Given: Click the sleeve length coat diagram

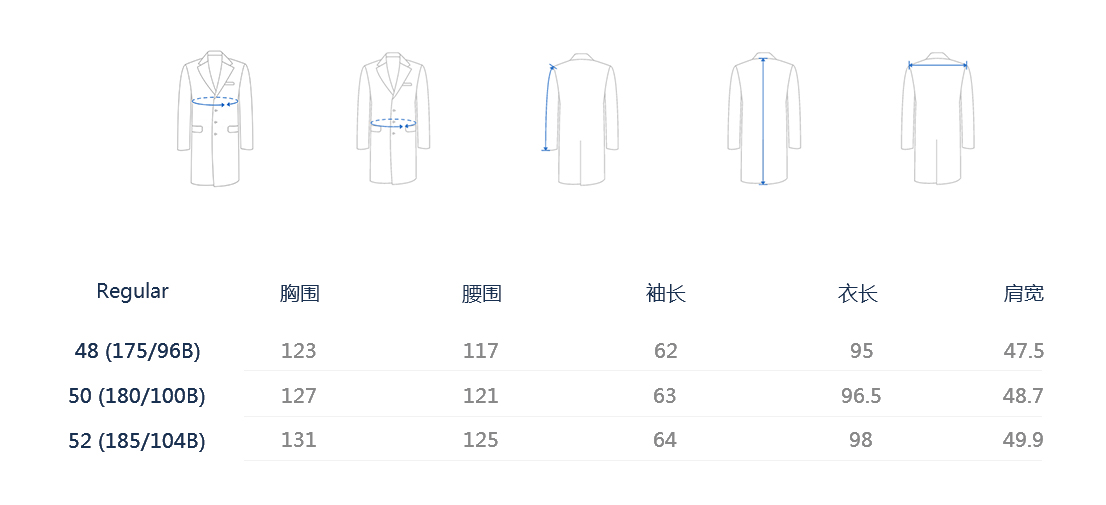Looking at the screenshot, I should coord(578,118).
